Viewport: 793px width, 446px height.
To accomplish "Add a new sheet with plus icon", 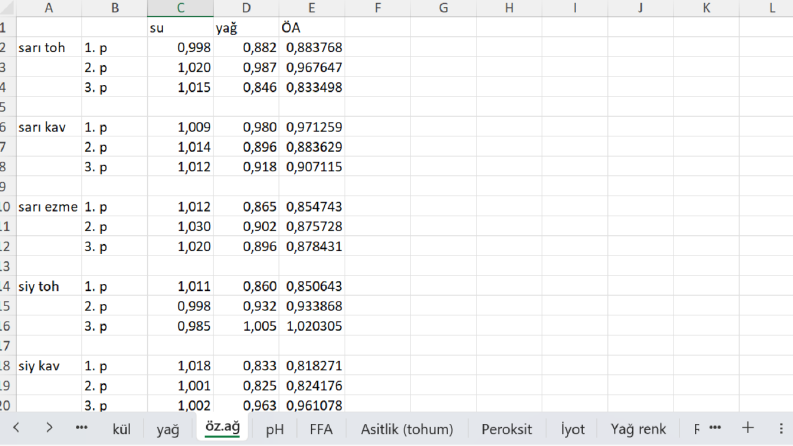I will point(747,428).
